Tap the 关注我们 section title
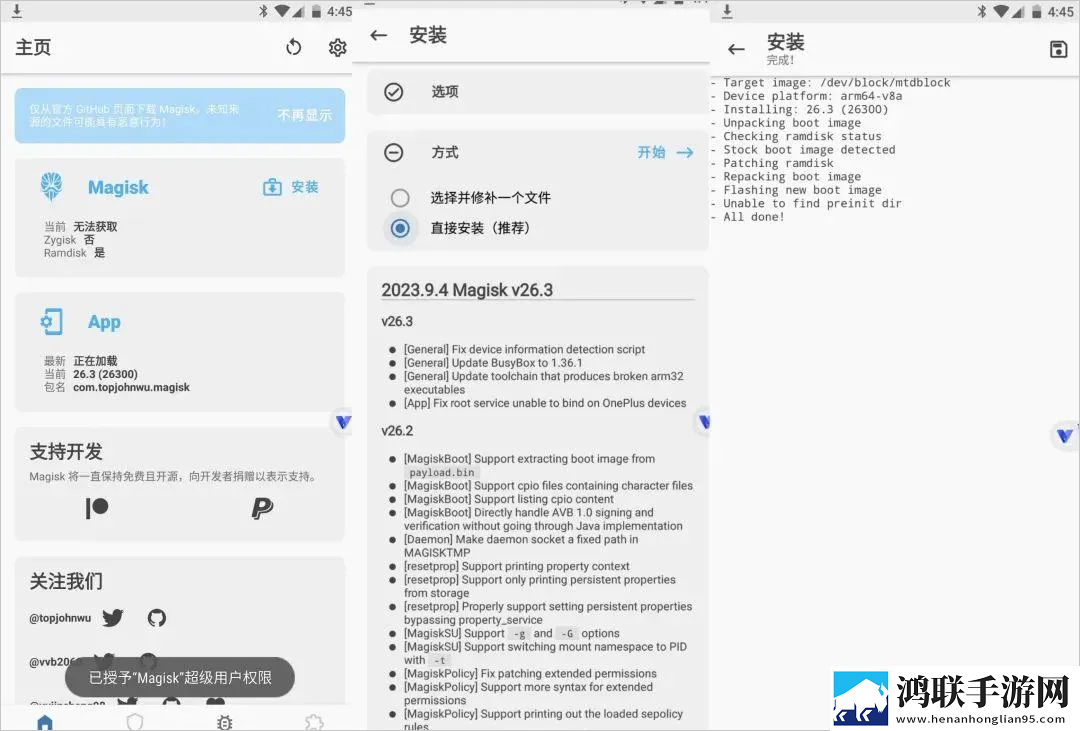1080x731 pixels. point(66,581)
